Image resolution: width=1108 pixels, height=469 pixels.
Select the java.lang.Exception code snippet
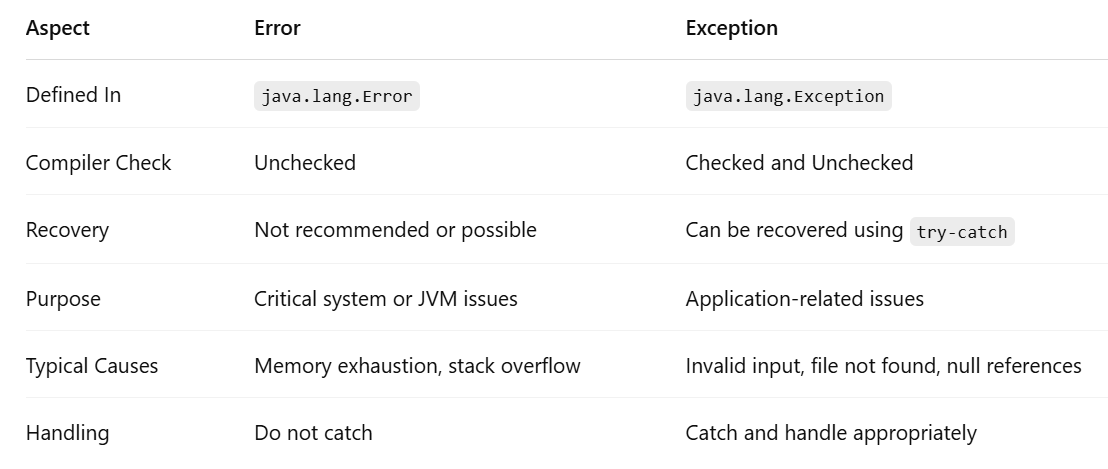789,96
